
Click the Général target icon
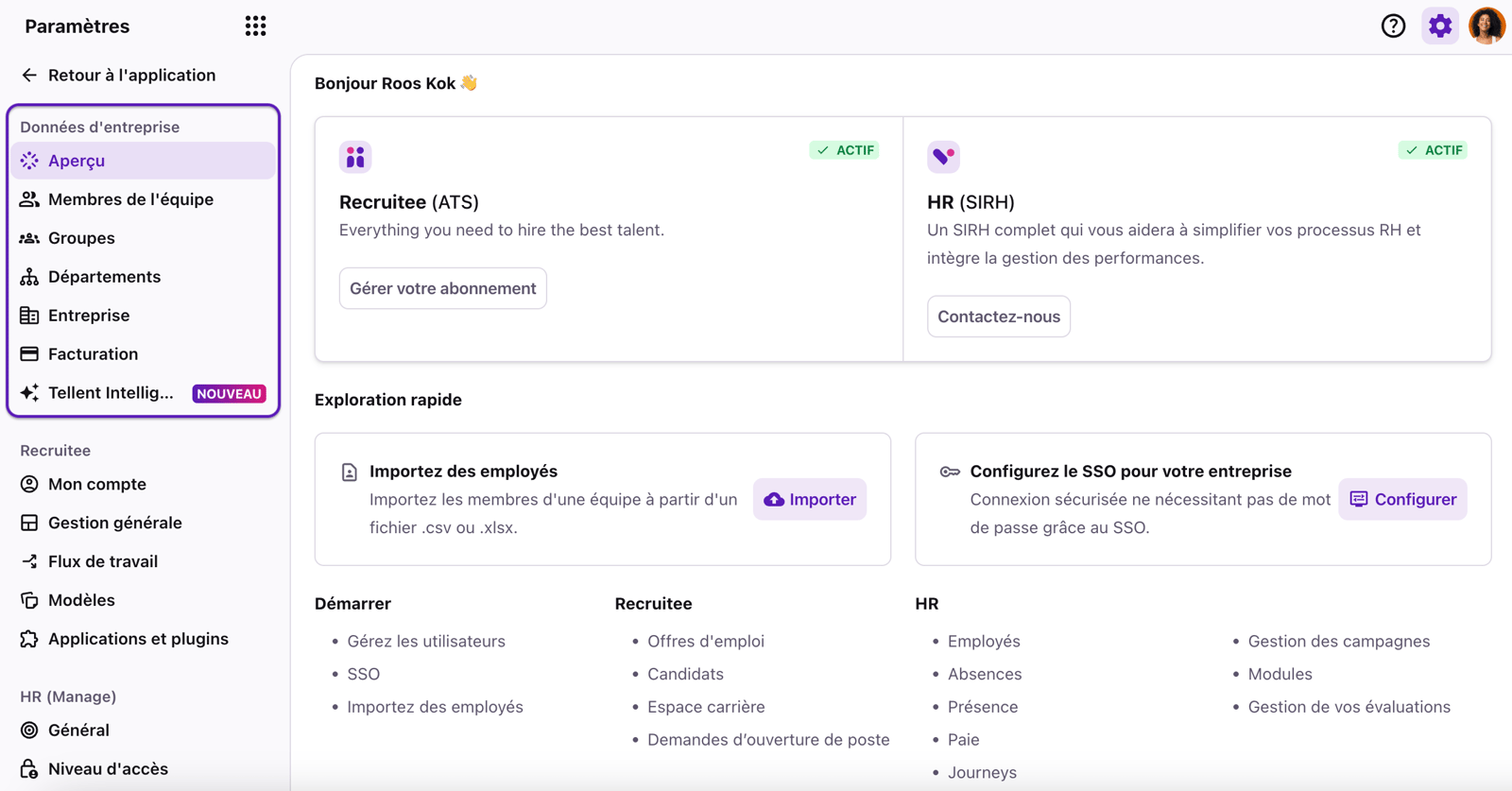(x=29, y=731)
